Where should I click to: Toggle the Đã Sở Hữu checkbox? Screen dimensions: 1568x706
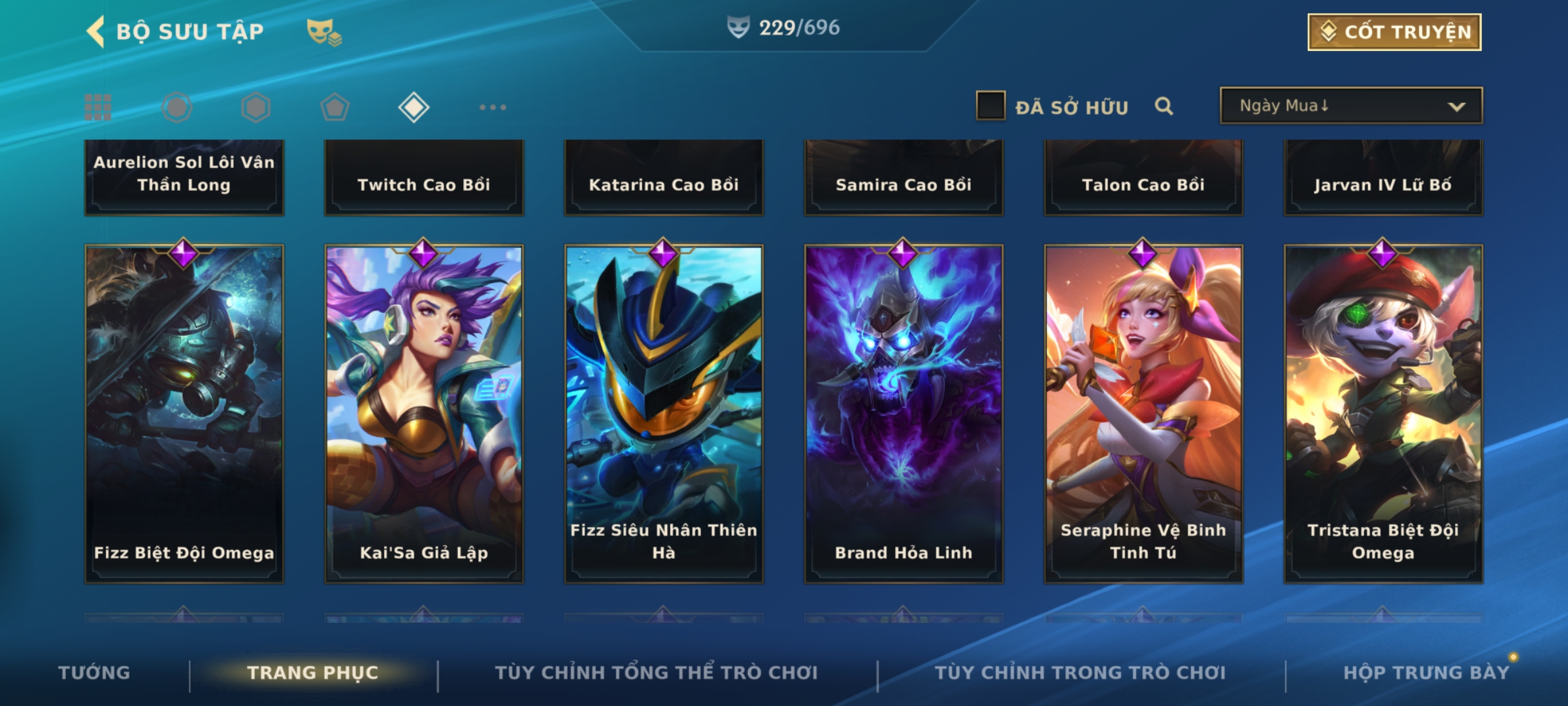[990, 106]
